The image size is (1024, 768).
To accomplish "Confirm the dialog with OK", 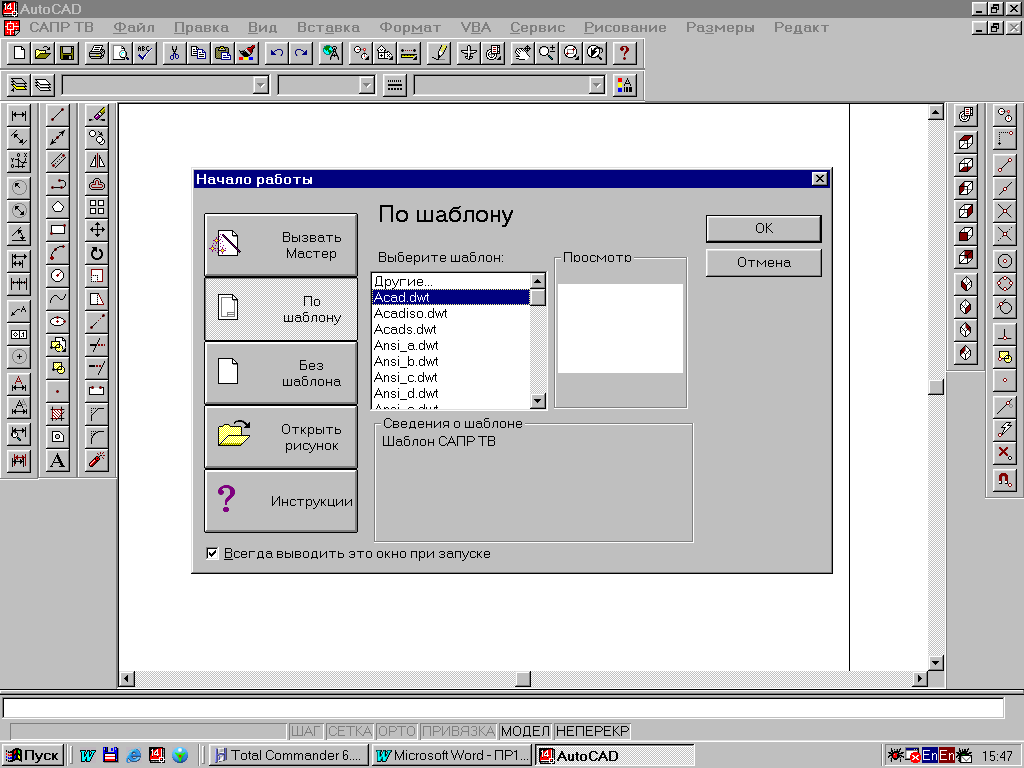I will tap(763, 229).
